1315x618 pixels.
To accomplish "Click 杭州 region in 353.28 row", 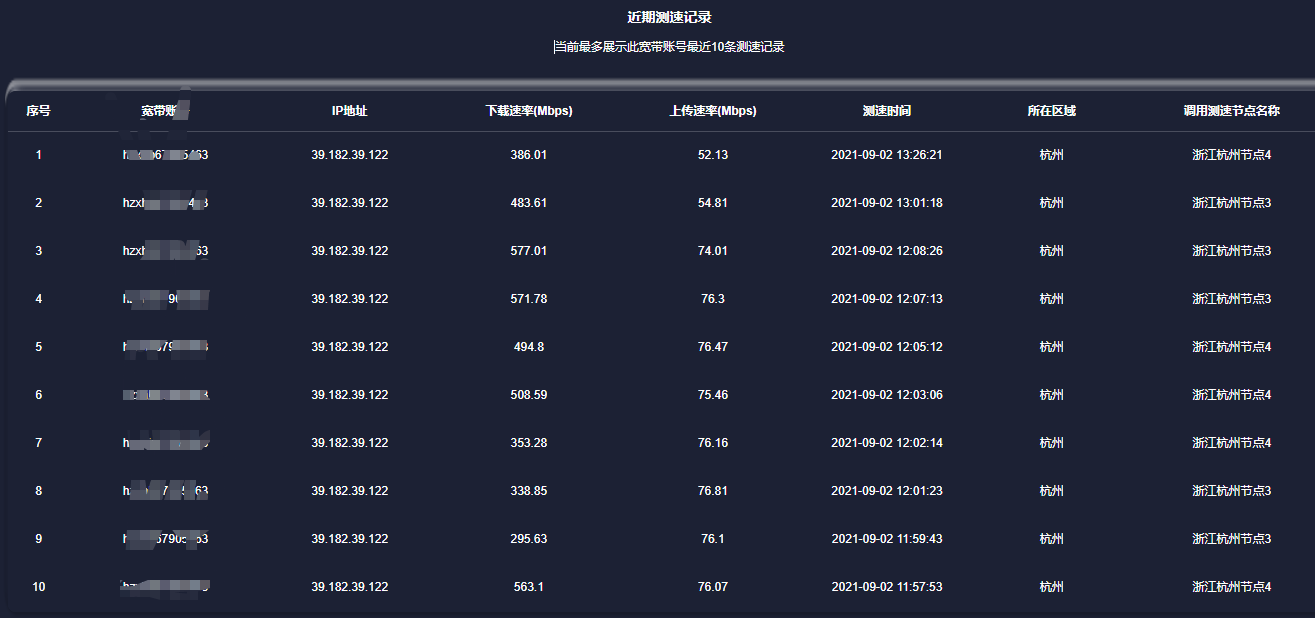I will coord(1051,443).
